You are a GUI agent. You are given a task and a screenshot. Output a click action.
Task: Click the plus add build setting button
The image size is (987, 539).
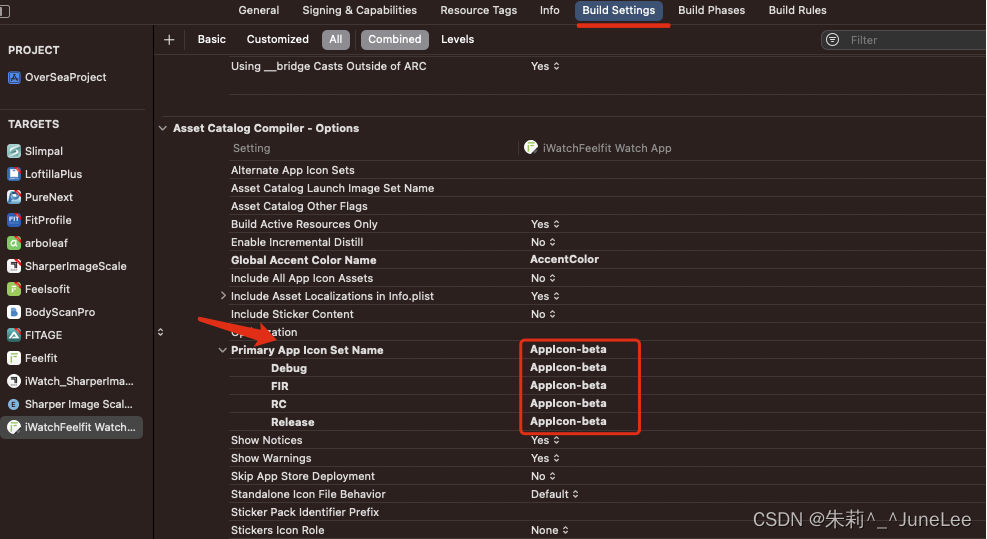coord(169,40)
